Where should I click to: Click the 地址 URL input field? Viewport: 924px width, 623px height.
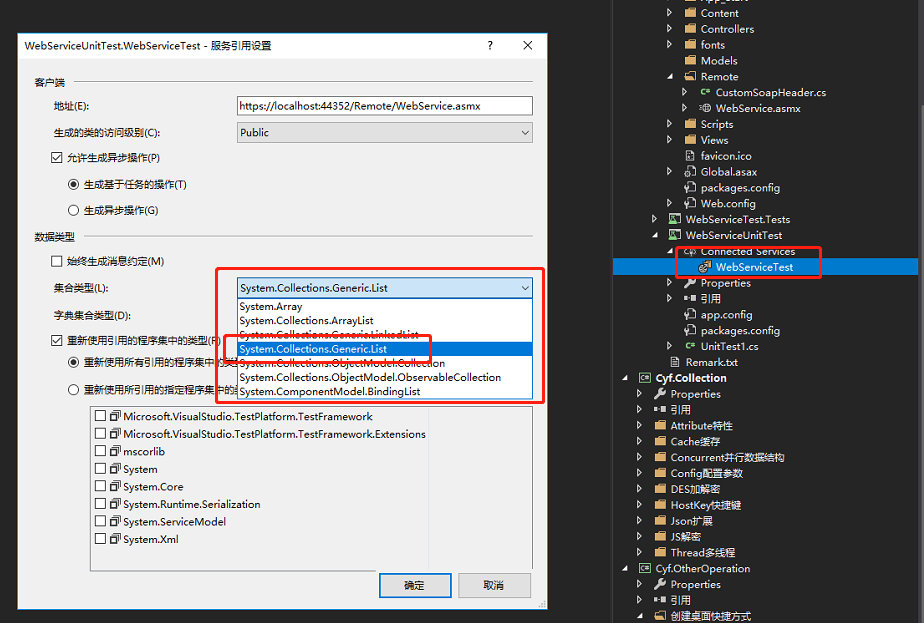tap(385, 106)
